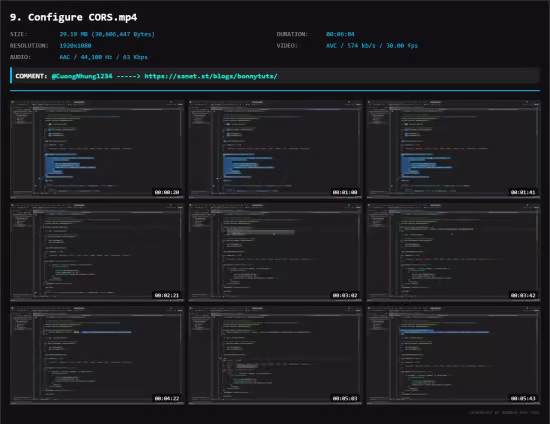Select the title '9. Configure CORS.mp4'
This screenshot has height=424, width=550.
tap(73, 17)
